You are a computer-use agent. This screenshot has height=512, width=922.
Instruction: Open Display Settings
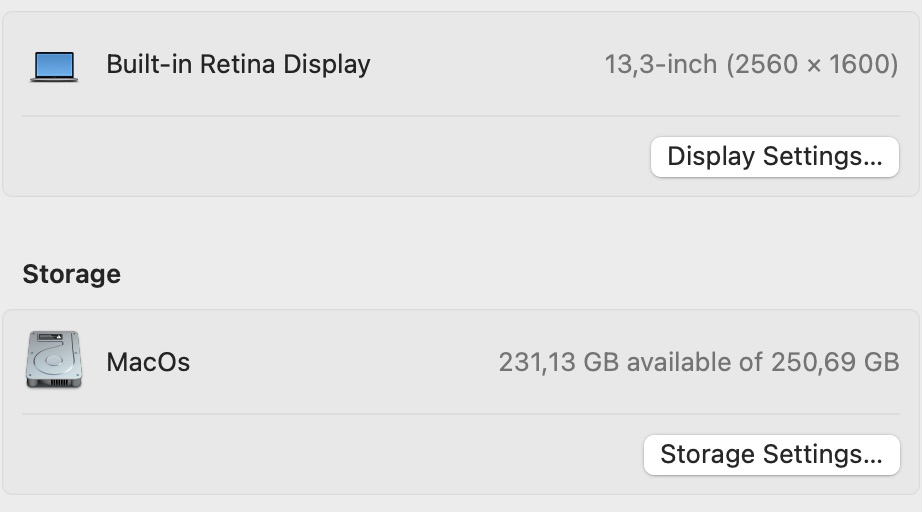point(774,157)
